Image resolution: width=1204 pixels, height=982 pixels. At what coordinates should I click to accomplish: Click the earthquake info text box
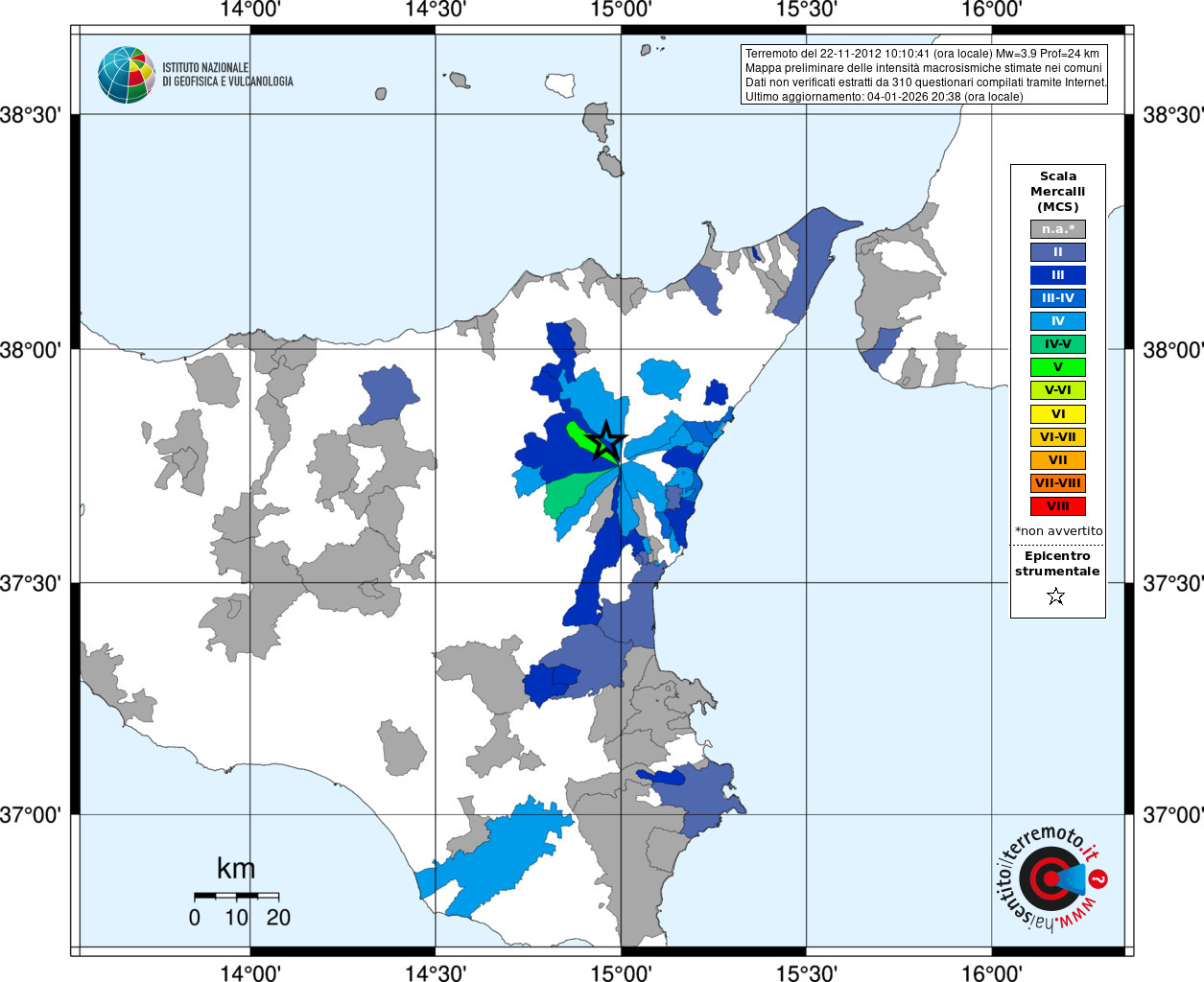[925, 75]
